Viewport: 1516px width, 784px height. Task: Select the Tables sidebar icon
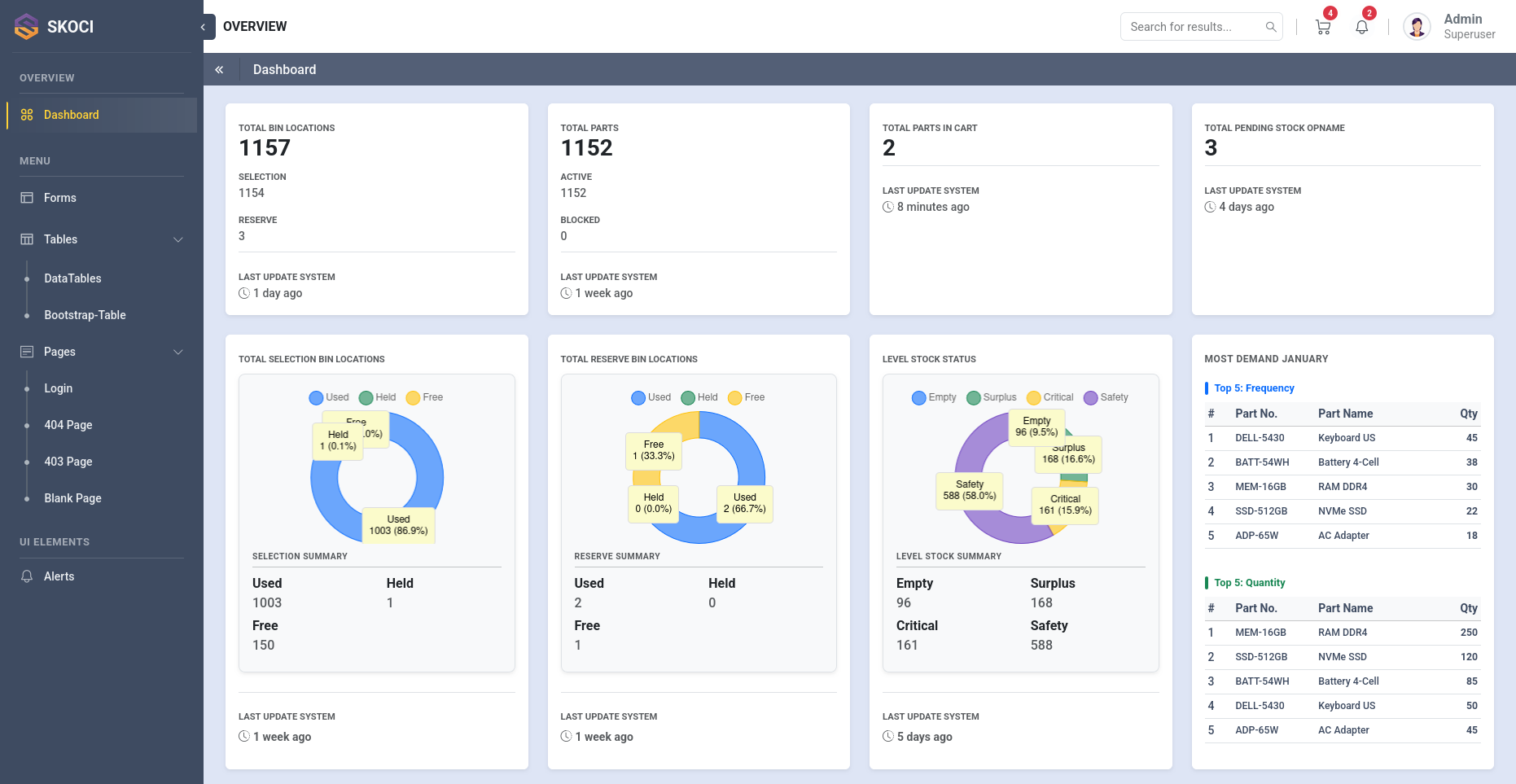(26, 239)
